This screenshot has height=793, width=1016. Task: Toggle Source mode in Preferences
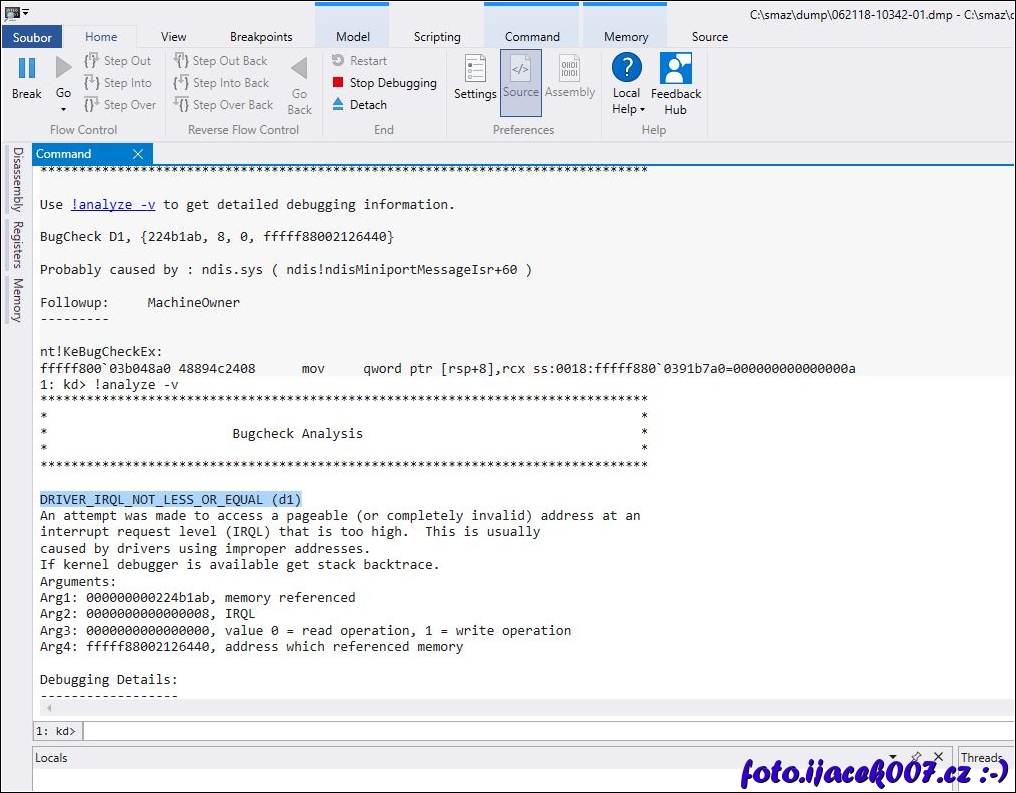click(521, 77)
